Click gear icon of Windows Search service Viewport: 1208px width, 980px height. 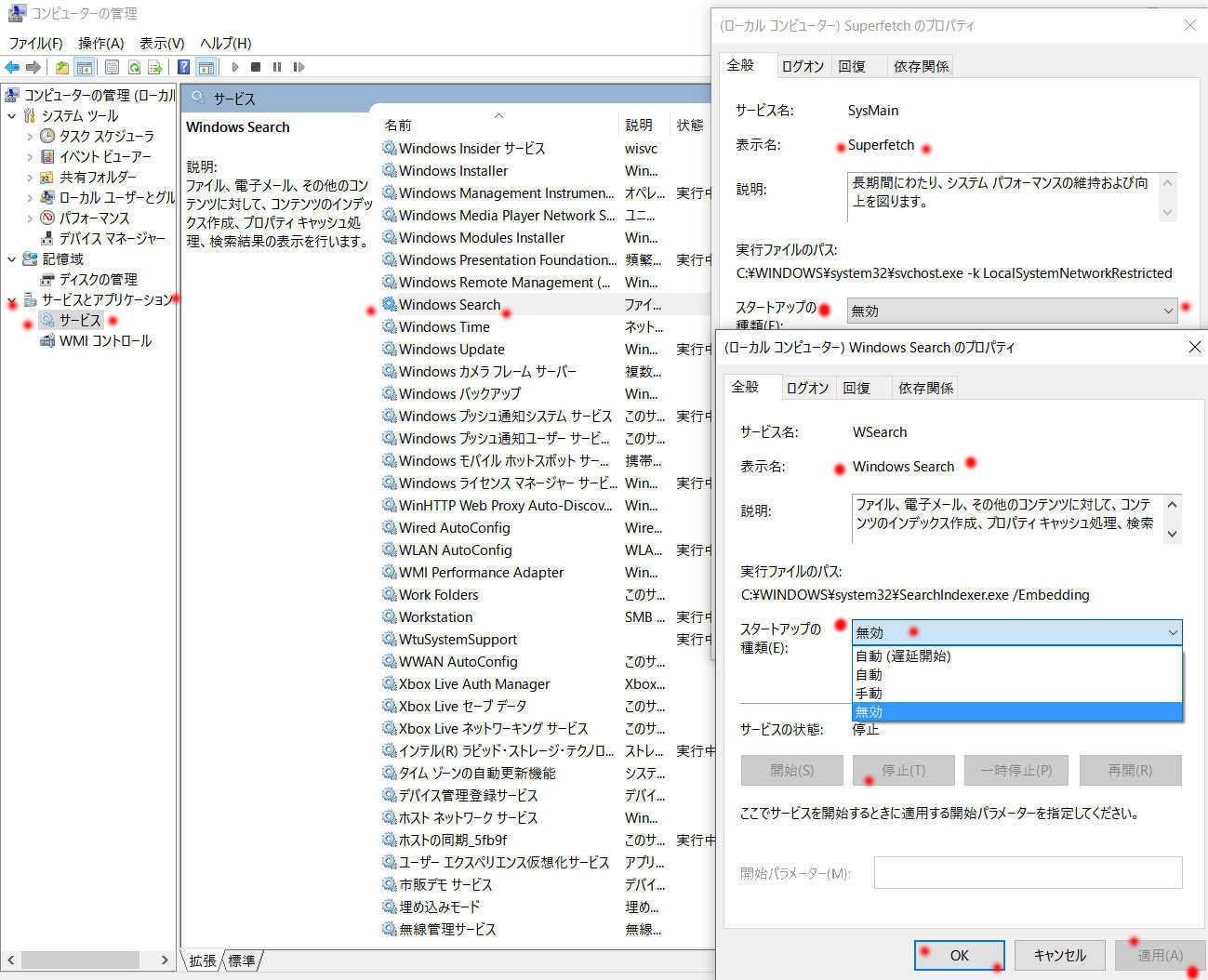click(x=390, y=304)
